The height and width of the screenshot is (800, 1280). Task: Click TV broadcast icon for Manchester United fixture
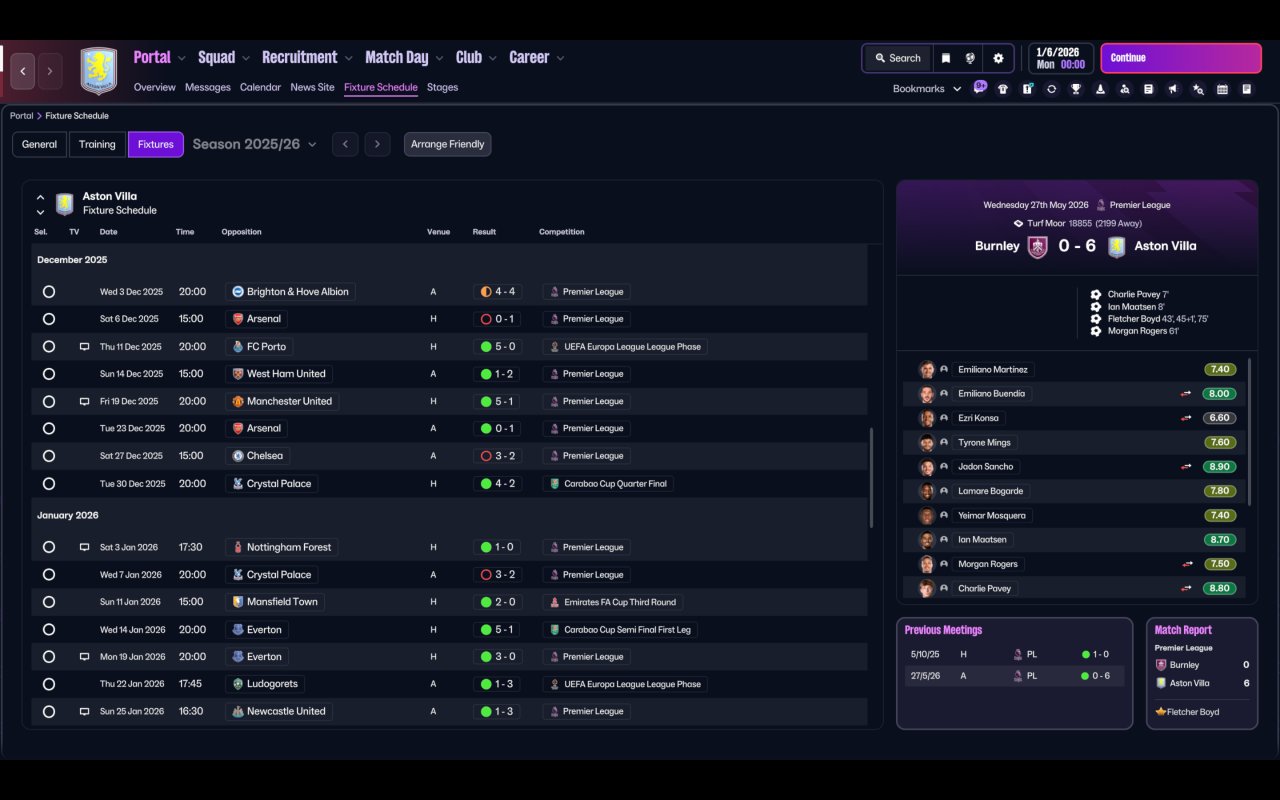pos(84,401)
